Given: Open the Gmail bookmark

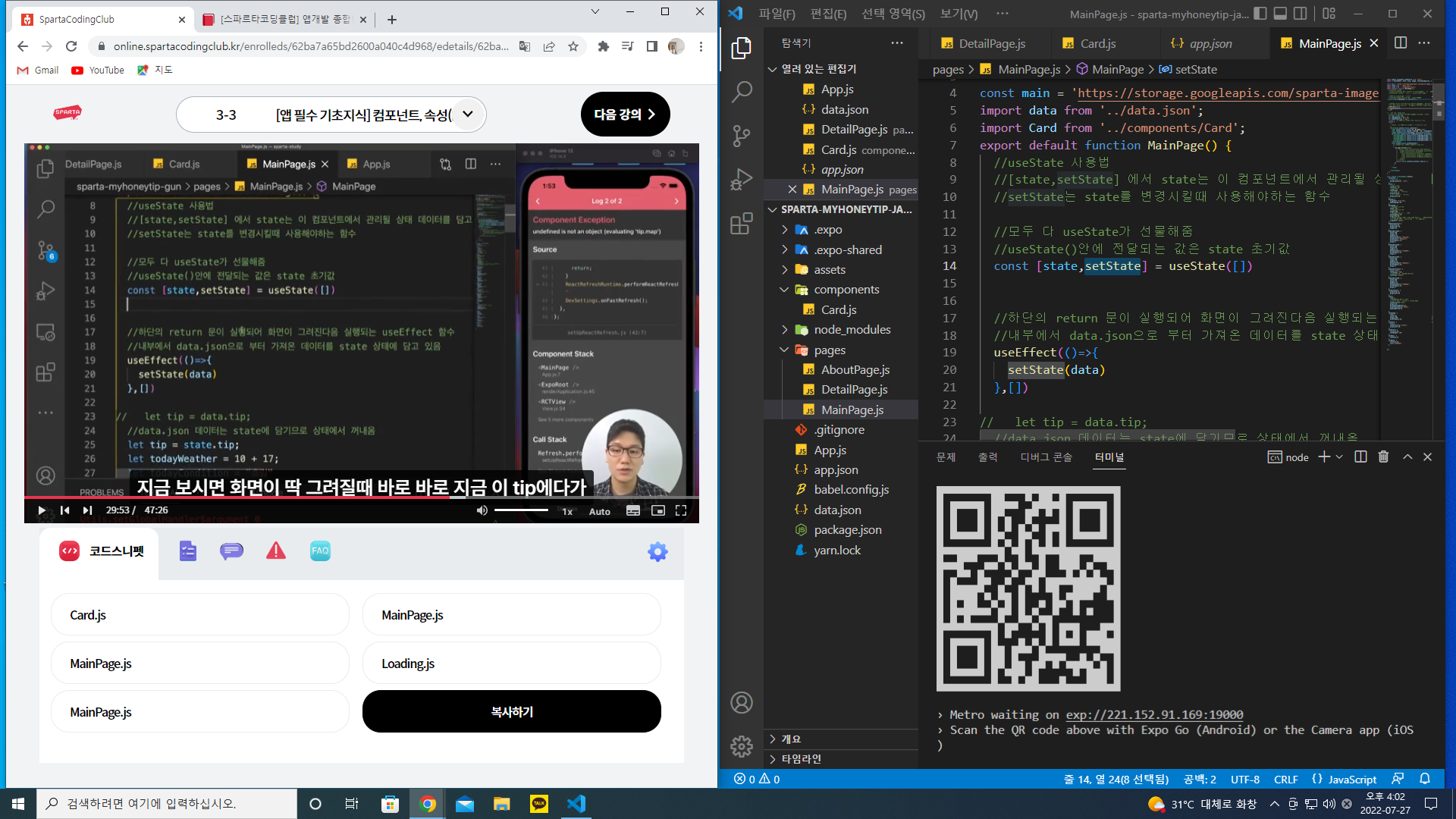Looking at the screenshot, I should (x=37, y=70).
